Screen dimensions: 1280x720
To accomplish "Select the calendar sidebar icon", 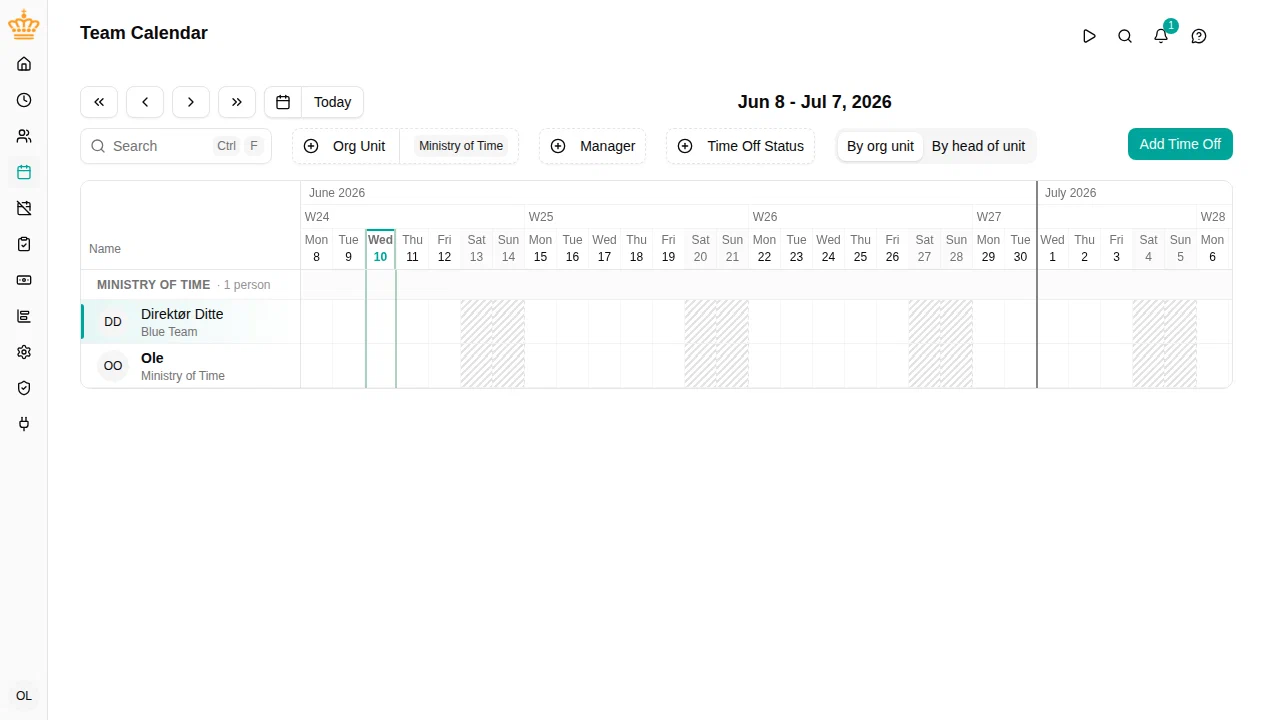I will [x=24, y=172].
